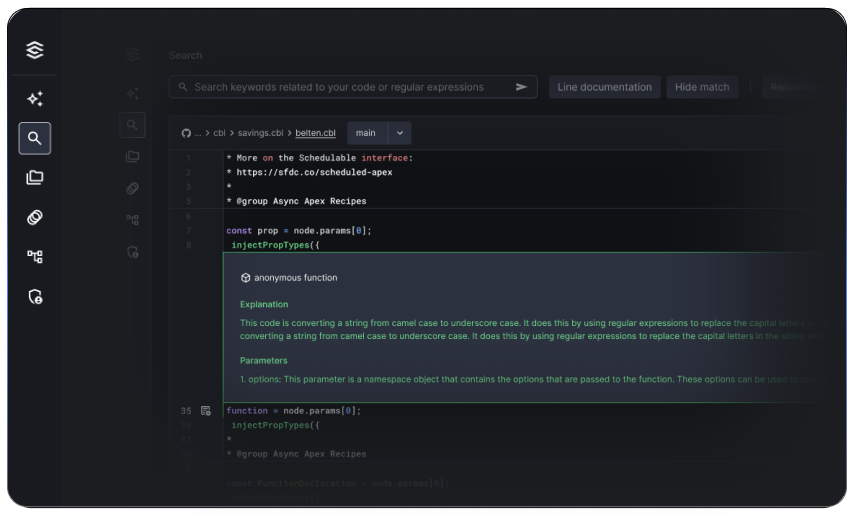Click the stacked layers logo in sidebar
The width and height of the screenshot is (857, 515).
coord(34,50)
